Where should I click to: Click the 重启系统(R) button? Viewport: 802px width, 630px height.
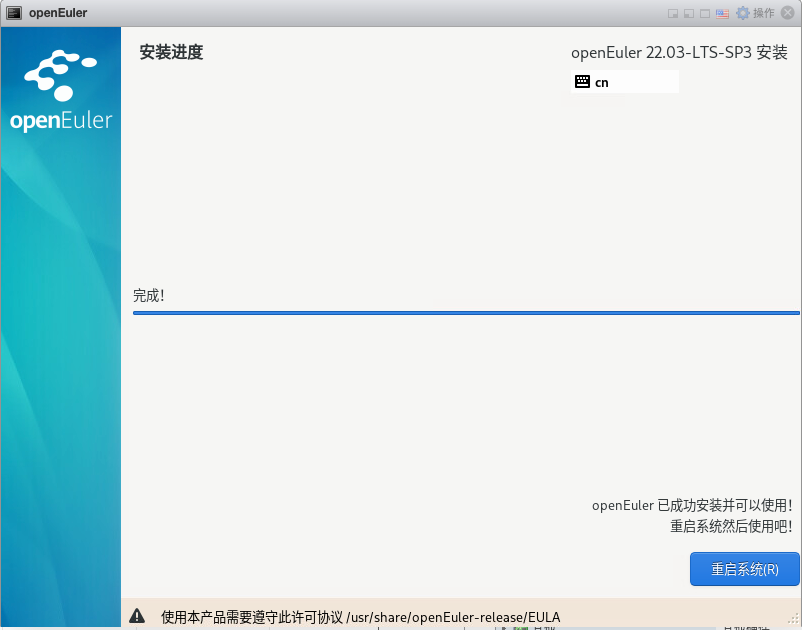pyautogui.click(x=744, y=569)
